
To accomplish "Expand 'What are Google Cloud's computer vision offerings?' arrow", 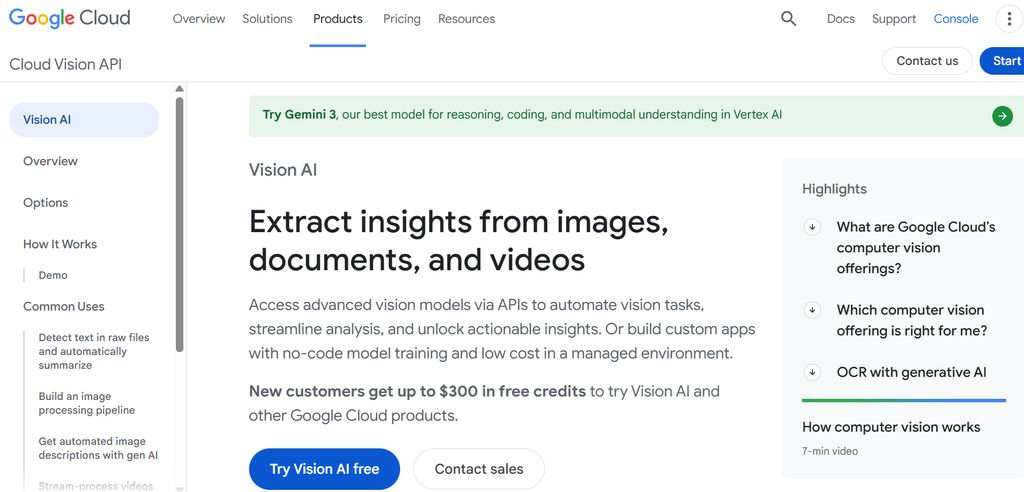I will pyautogui.click(x=812, y=227).
